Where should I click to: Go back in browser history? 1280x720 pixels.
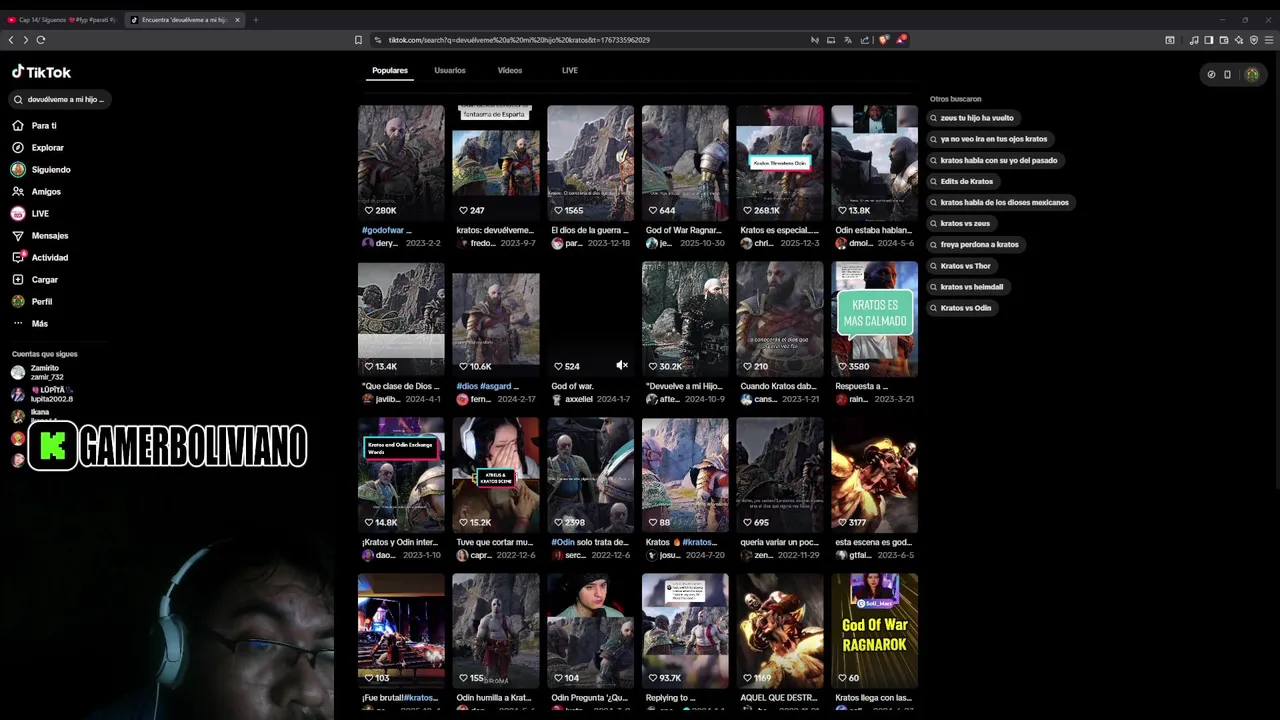pos(11,40)
